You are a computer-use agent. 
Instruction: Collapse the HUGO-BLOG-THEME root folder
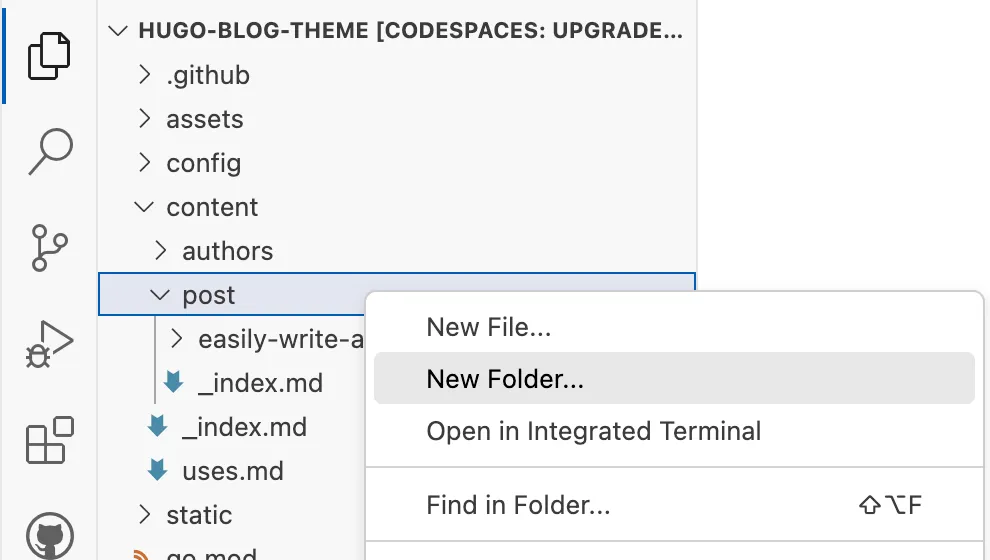pyautogui.click(x=119, y=31)
